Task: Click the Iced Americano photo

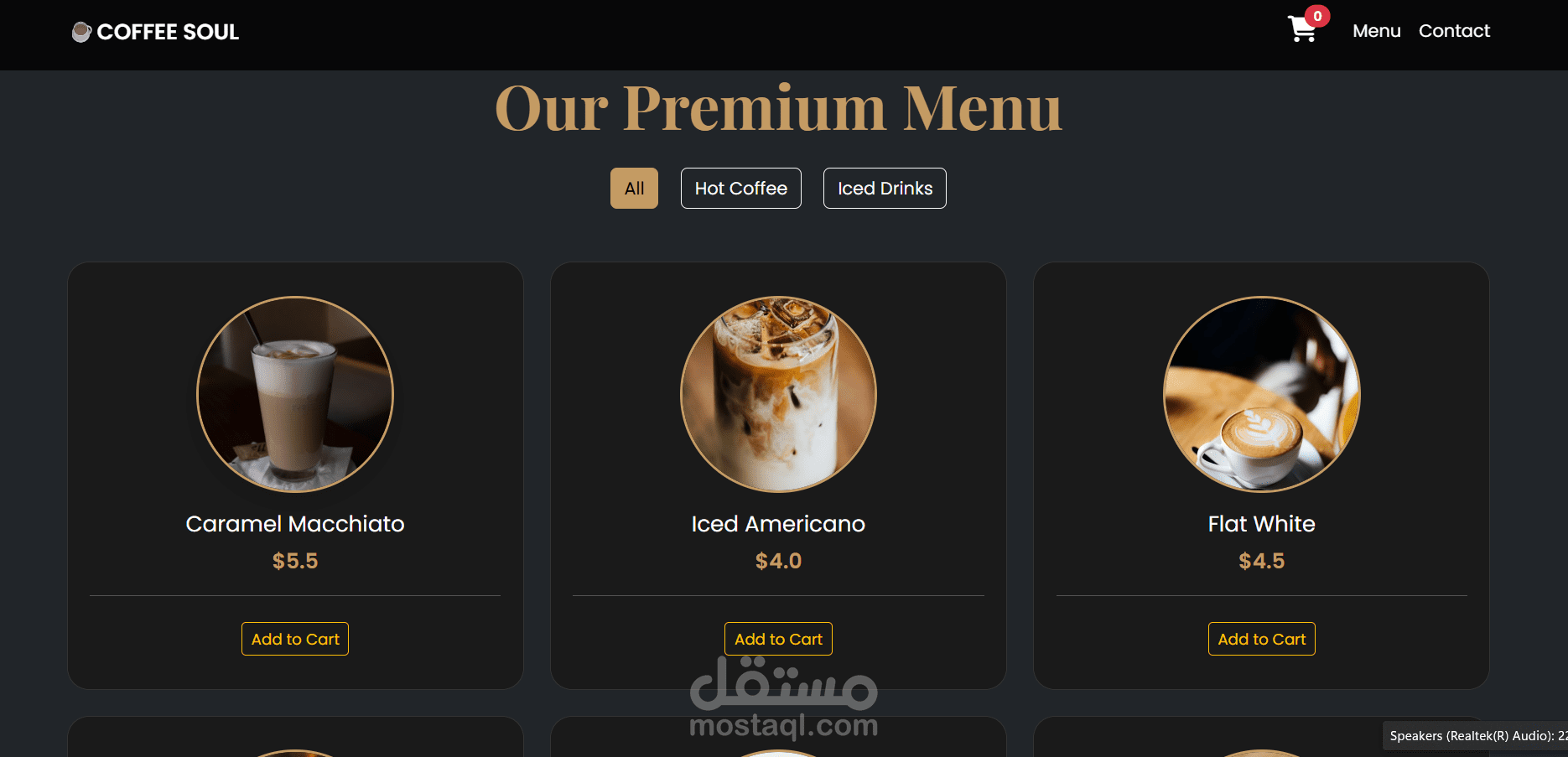Action: pos(778,394)
